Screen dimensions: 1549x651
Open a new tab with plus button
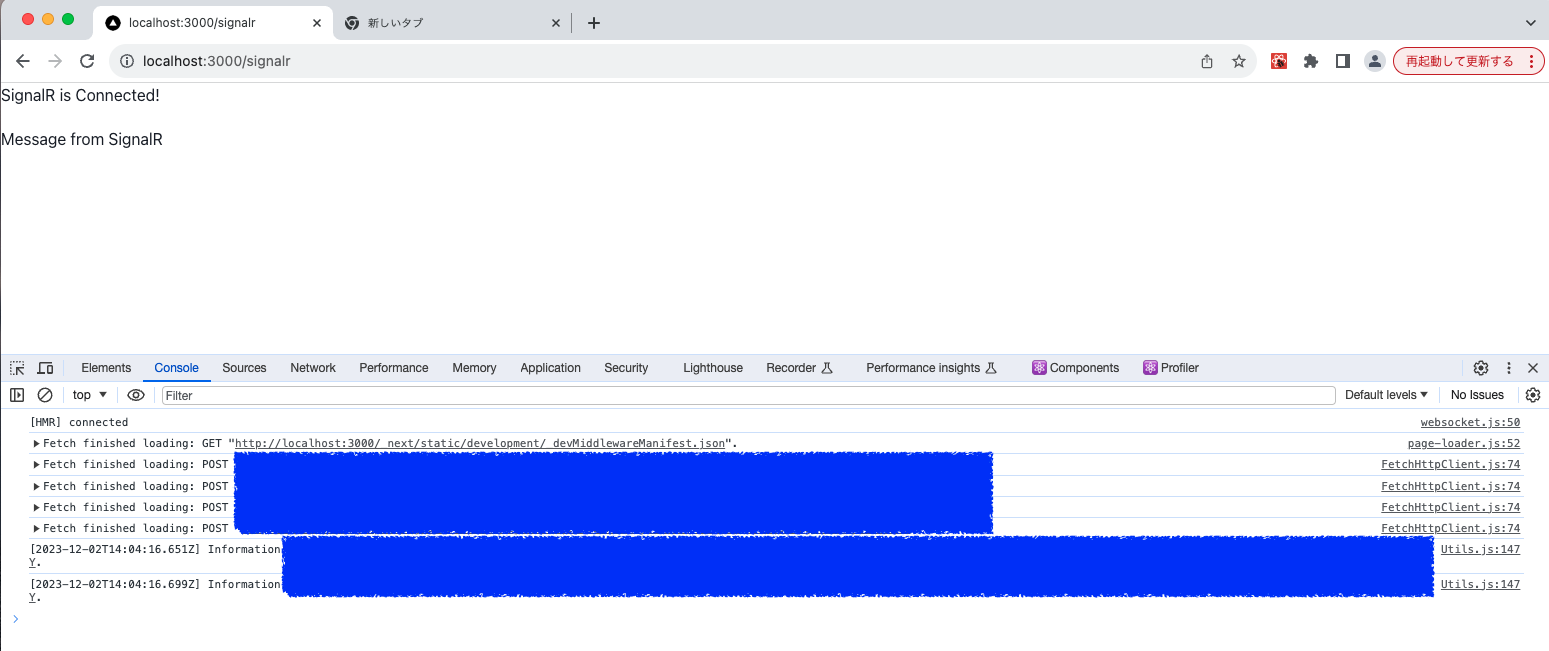[x=594, y=22]
